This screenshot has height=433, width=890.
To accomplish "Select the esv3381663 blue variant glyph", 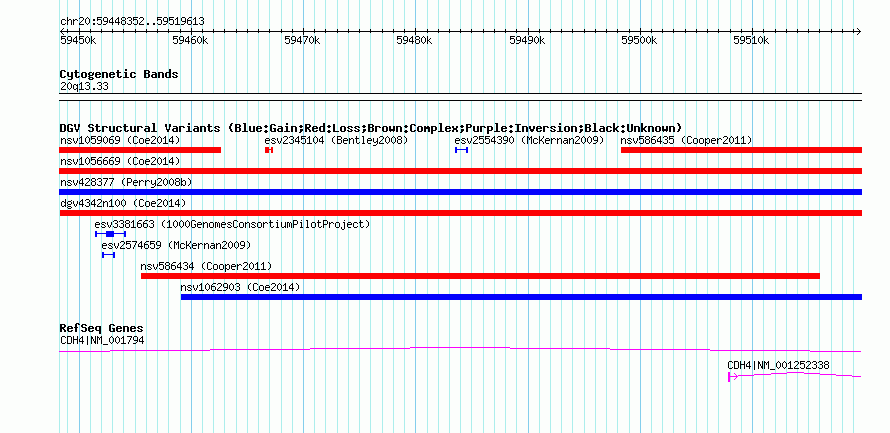I will 111,234.
